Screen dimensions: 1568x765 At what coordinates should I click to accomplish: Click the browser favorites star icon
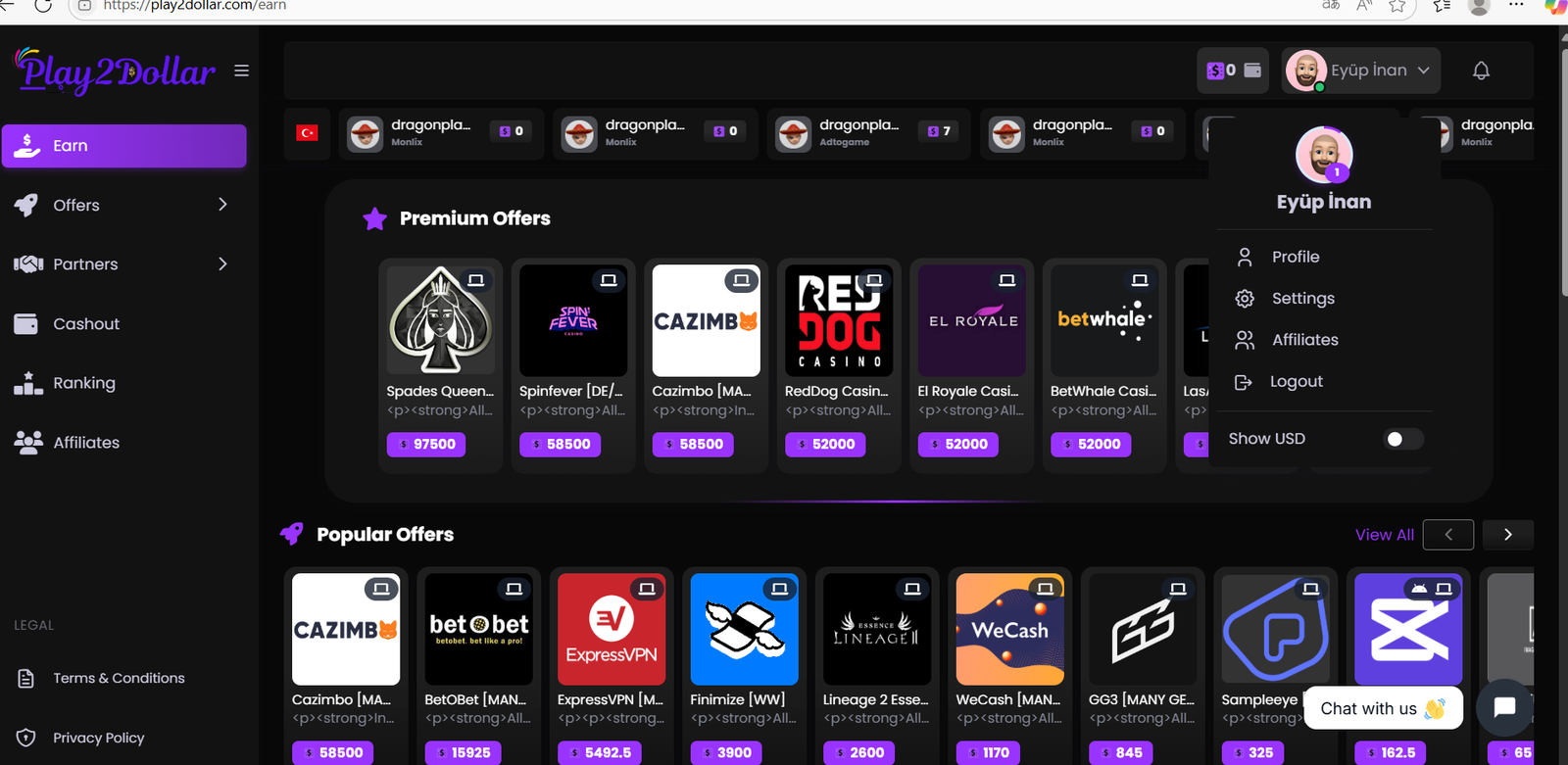(x=1397, y=6)
